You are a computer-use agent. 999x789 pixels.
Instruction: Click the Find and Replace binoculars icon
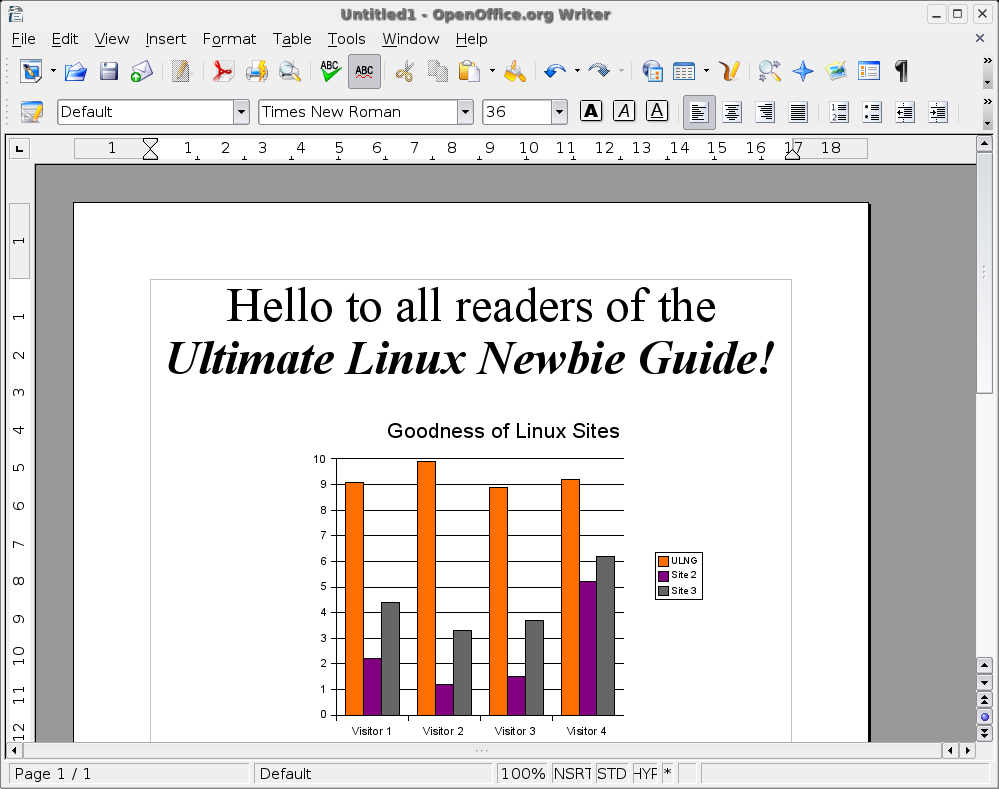768,71
